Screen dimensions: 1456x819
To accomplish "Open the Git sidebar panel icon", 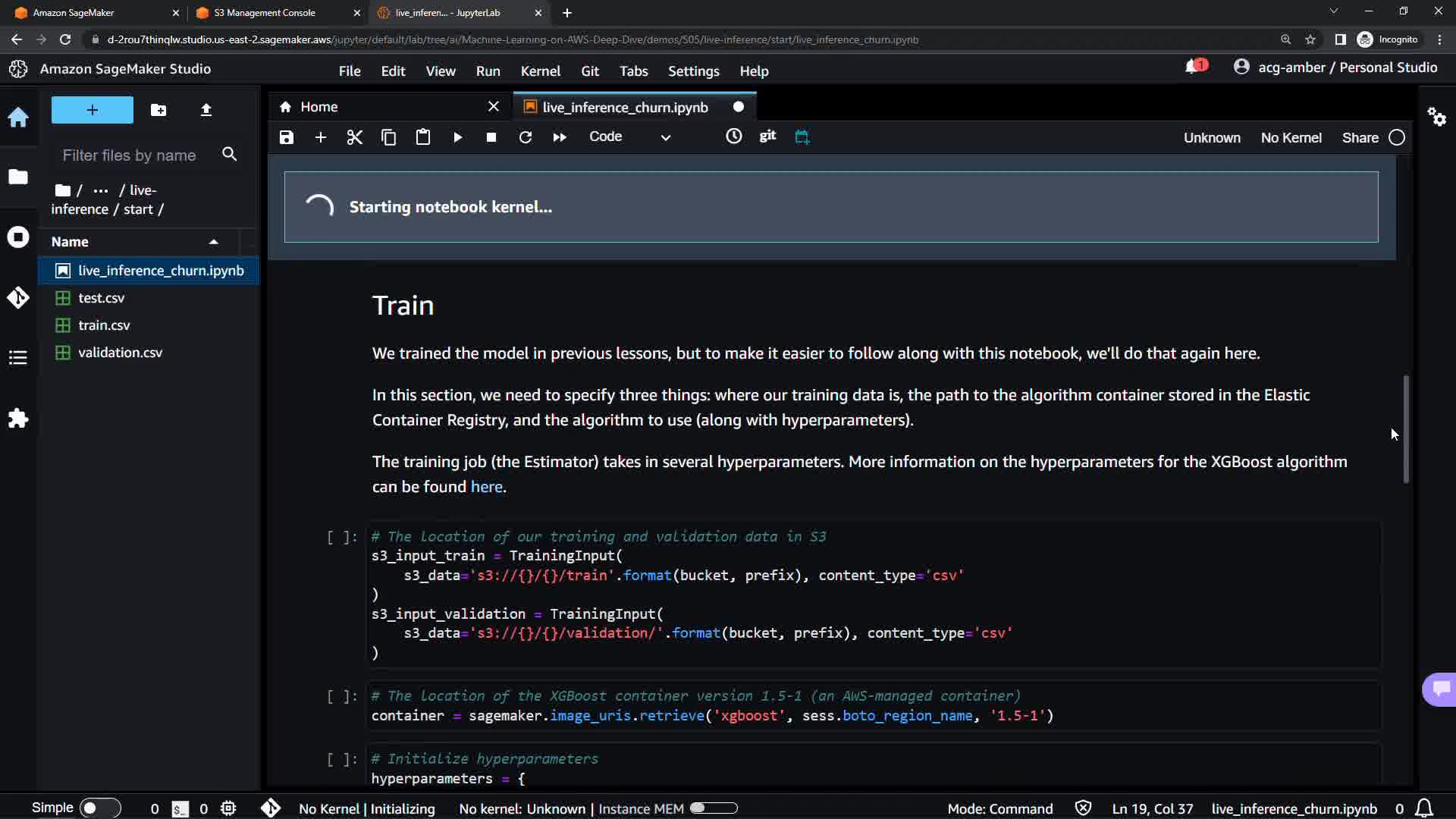I will pyautogui.click(x=18, y=297).
